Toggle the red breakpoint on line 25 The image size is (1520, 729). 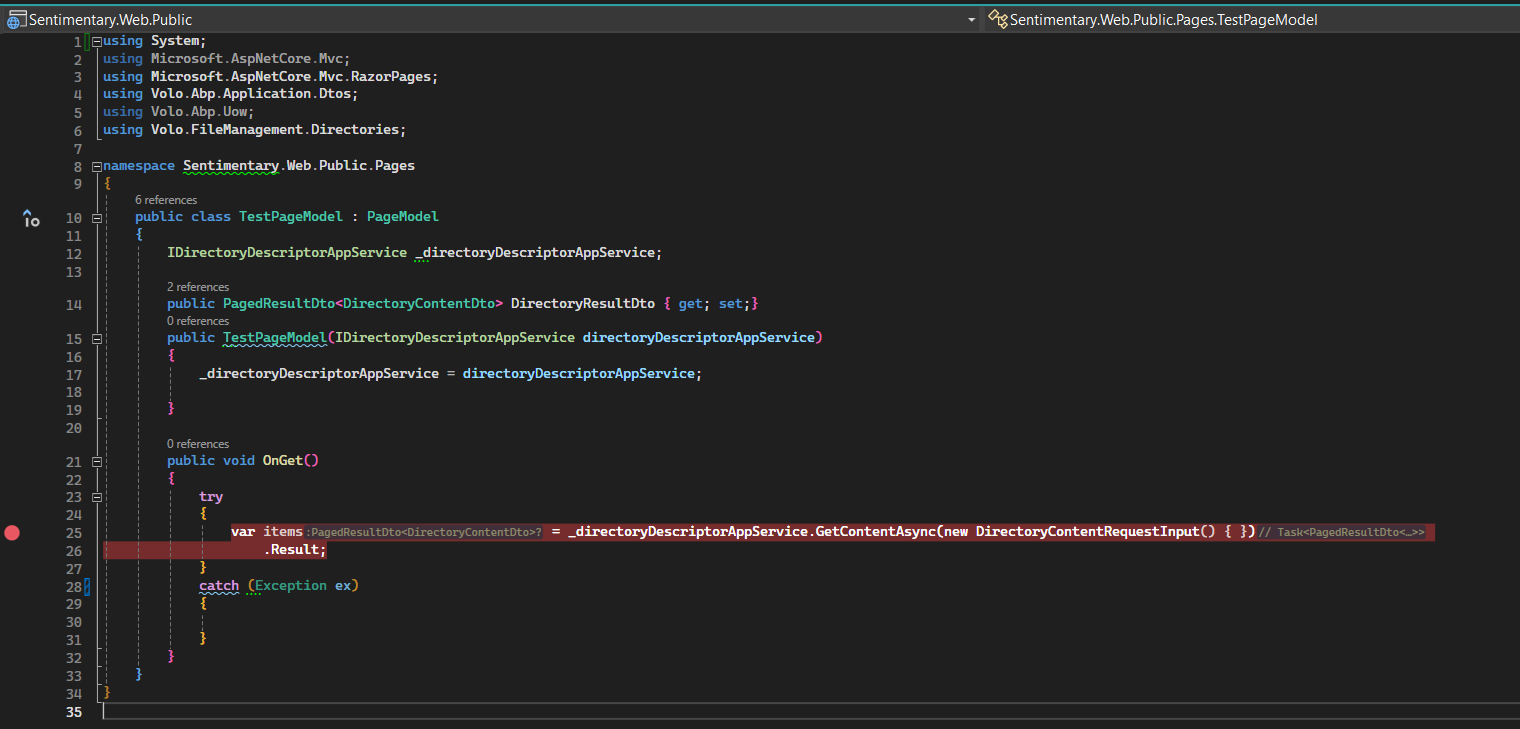[x=12, y=533]
